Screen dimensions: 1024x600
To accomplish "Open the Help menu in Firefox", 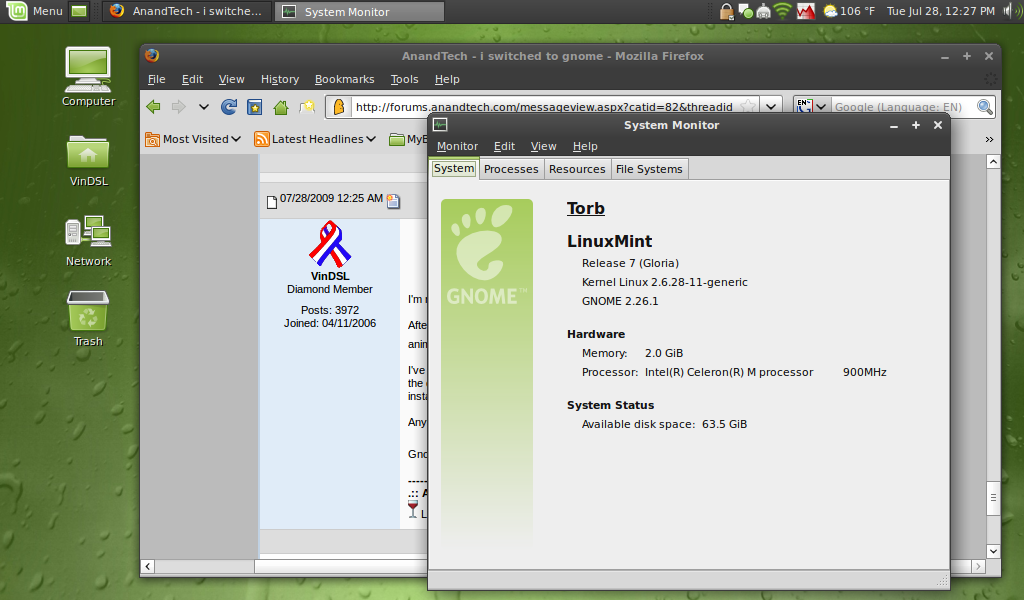I will (447, 79).
